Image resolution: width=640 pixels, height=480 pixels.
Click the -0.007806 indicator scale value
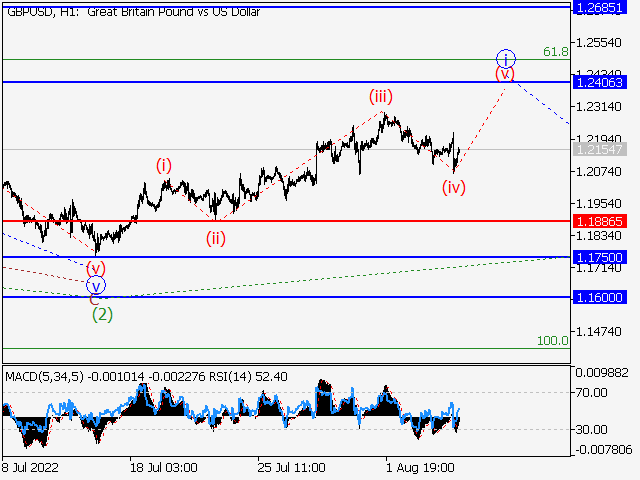tap(604, 450)
